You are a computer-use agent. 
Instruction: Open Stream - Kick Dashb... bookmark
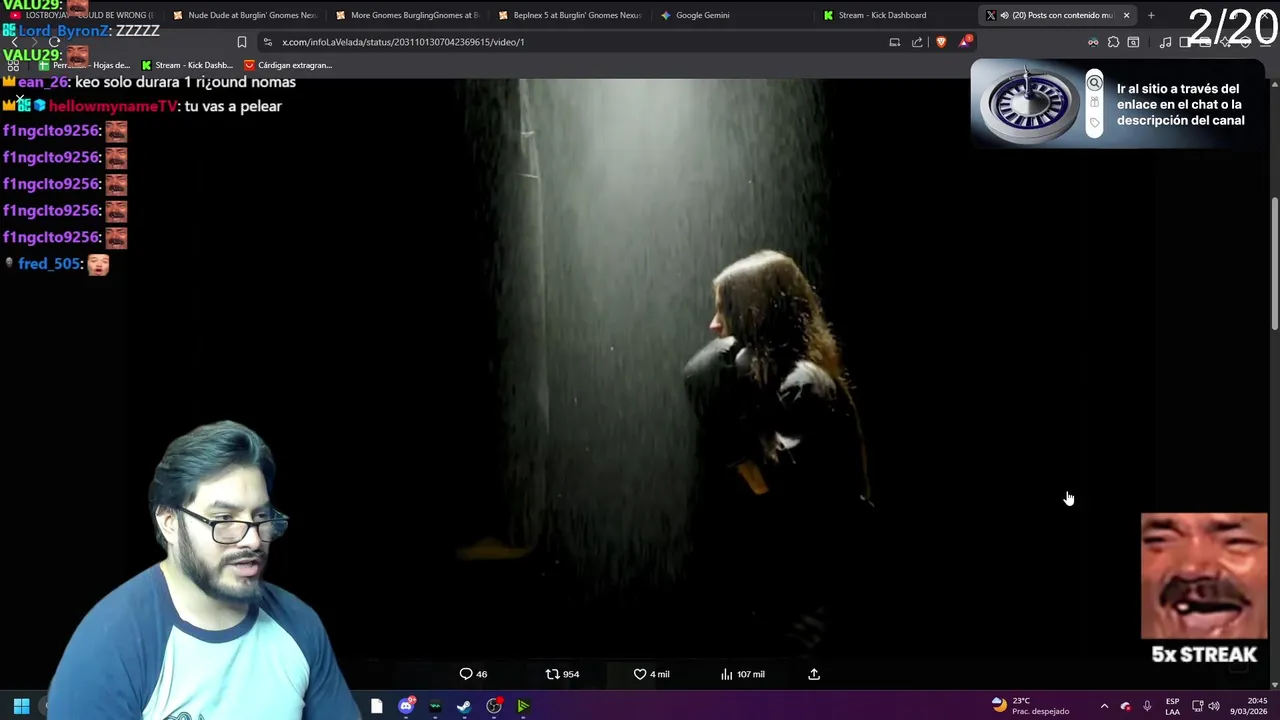tap(187, 65)
